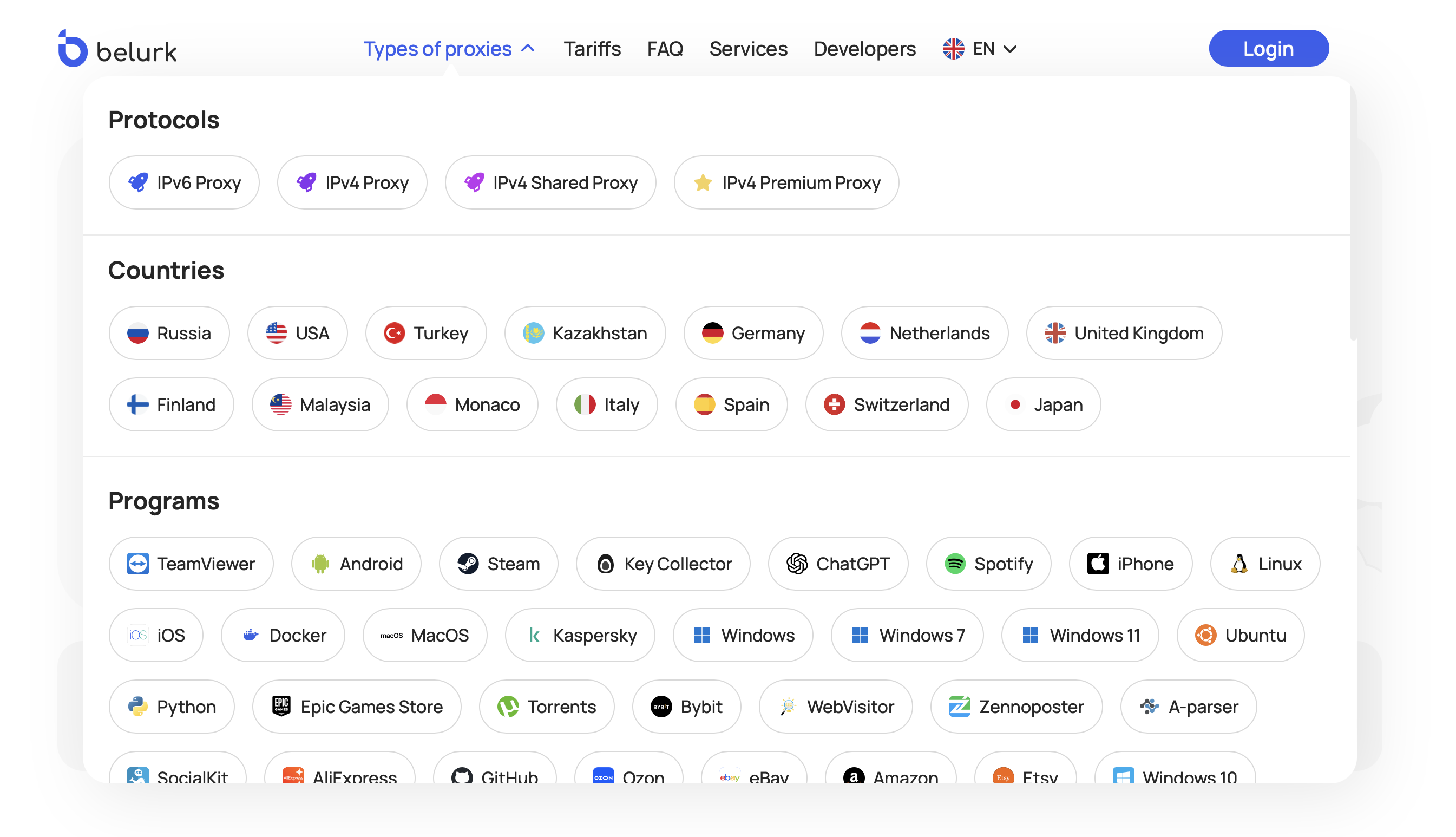Click the Docker whale icon
This screenshot has width=1456, height=837.
click(x=251, y=635)
